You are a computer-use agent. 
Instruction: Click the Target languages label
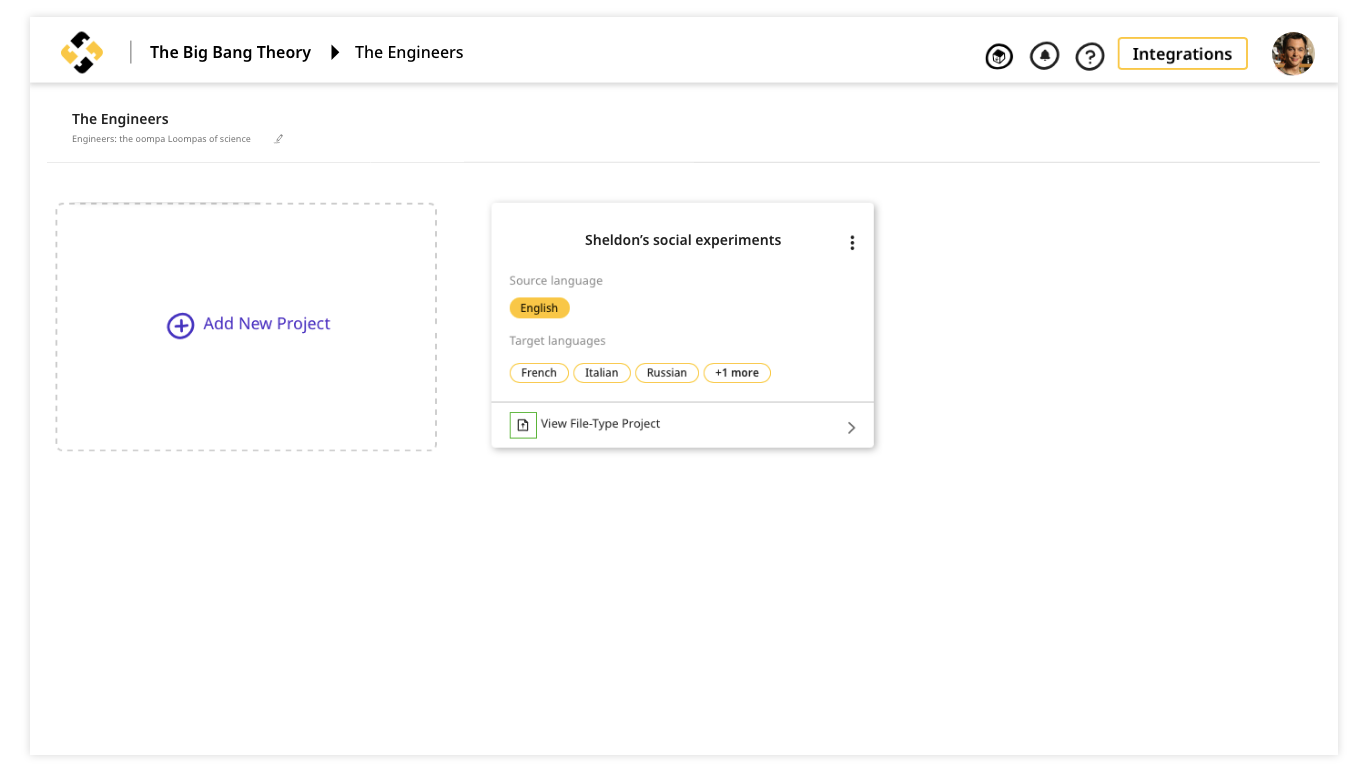(557, 341)
